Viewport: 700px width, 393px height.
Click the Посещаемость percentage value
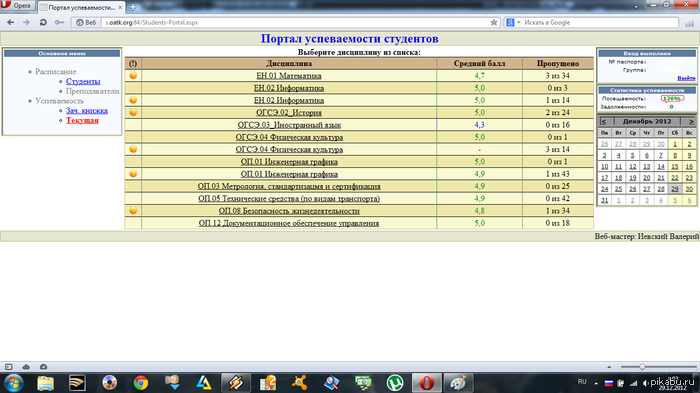pos(672,99)
